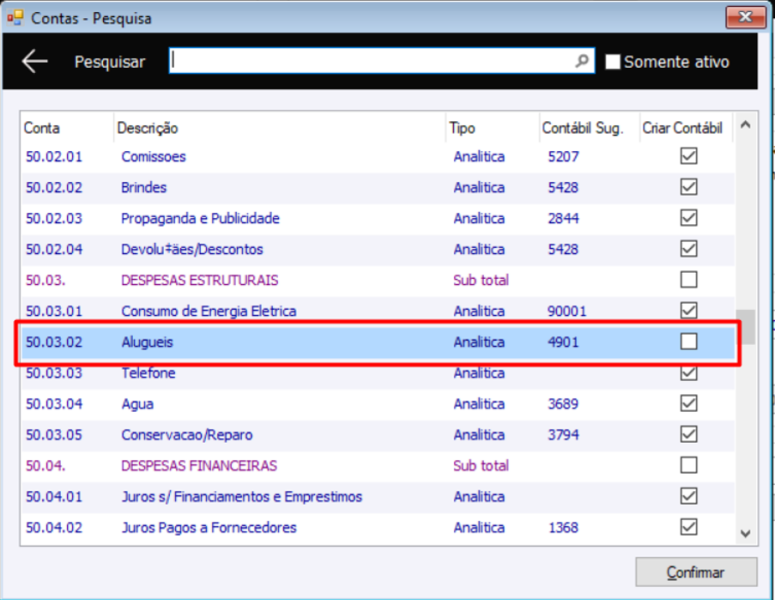Viewport: 775px width, 600px height.
Task: Click value 5207
Action: coord(563,157)
